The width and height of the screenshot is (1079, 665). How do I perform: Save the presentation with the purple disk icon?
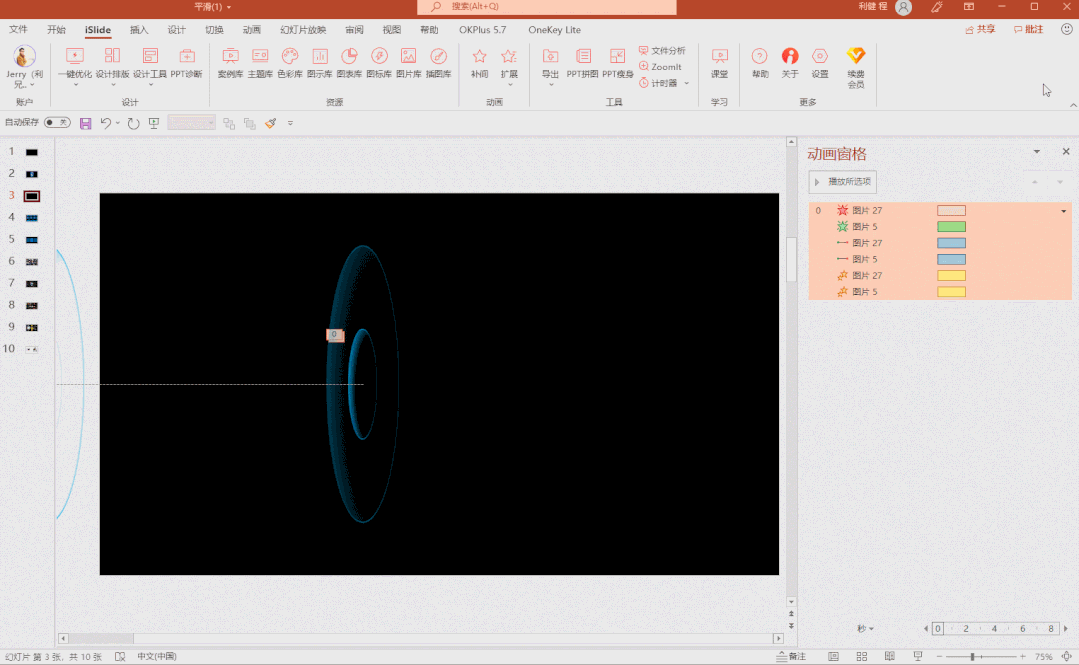coord(85,123)
